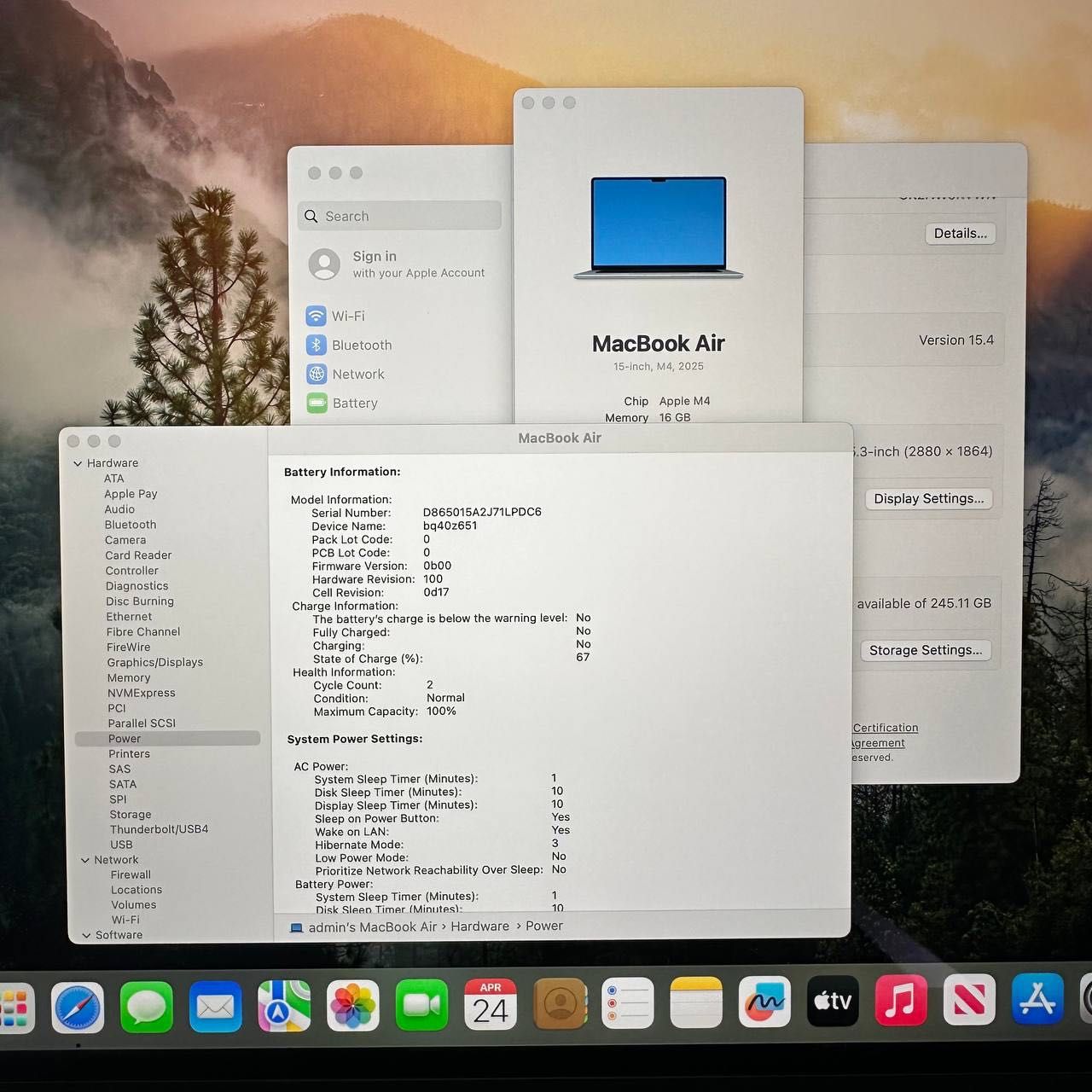Collapse the Network section in System Information
The width and height of the screenshot is (1092, 1092).
click(x=85, y=860)
